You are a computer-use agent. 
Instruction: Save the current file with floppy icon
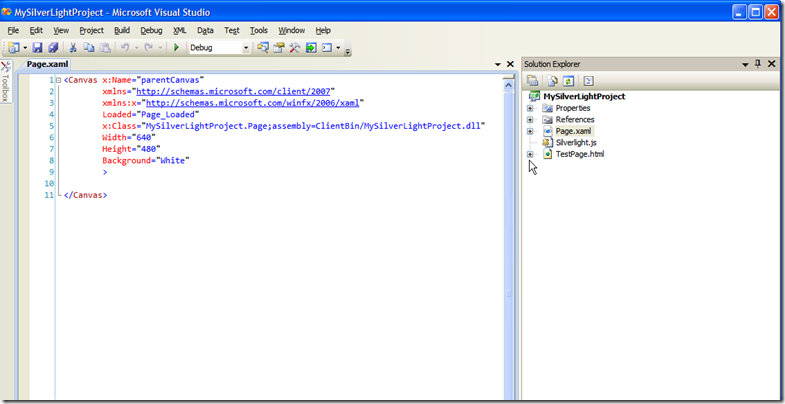38,48
